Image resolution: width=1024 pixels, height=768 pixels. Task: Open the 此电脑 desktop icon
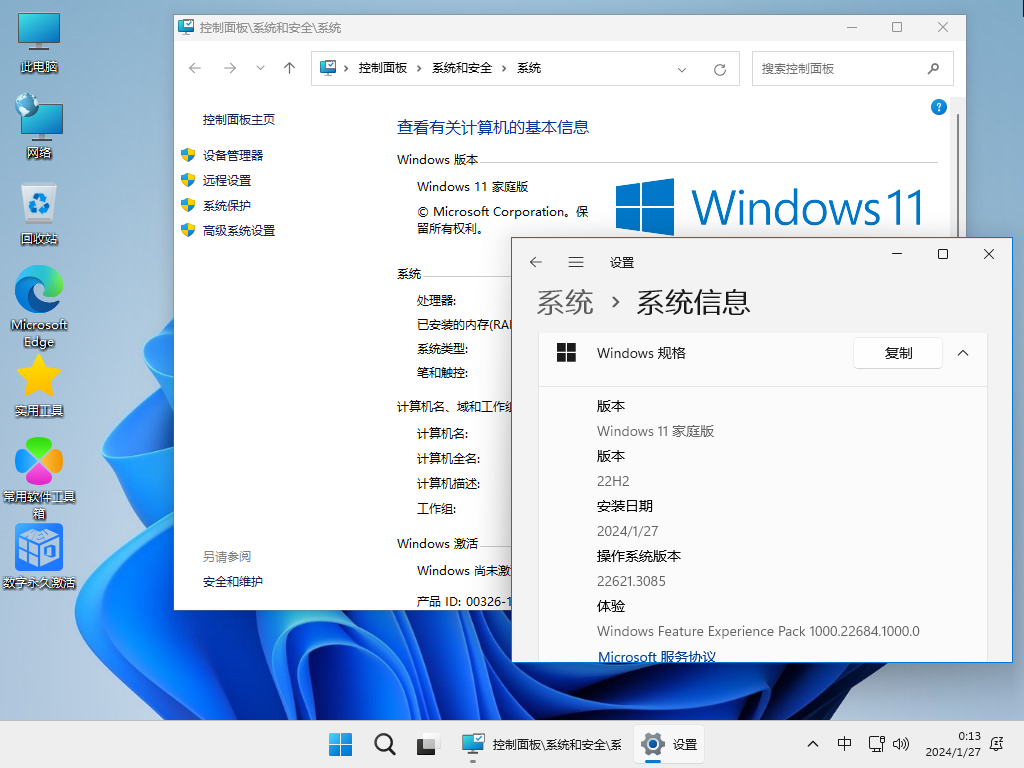tap(39, 40)
